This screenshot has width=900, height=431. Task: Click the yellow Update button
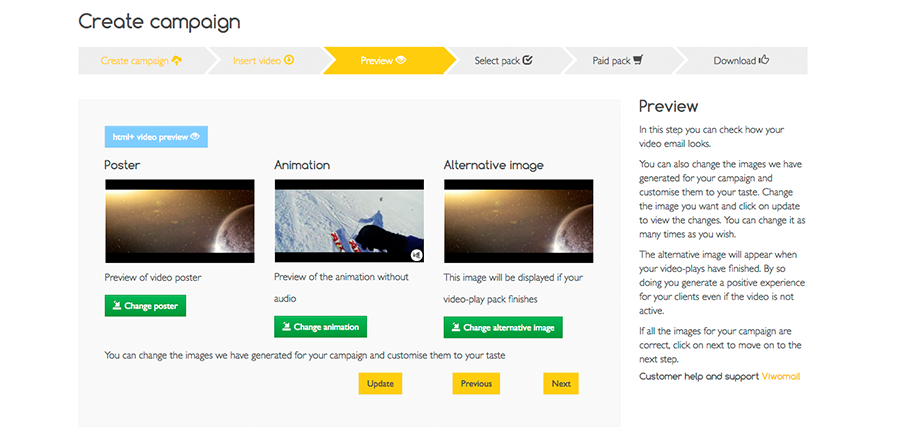point(380,383)
